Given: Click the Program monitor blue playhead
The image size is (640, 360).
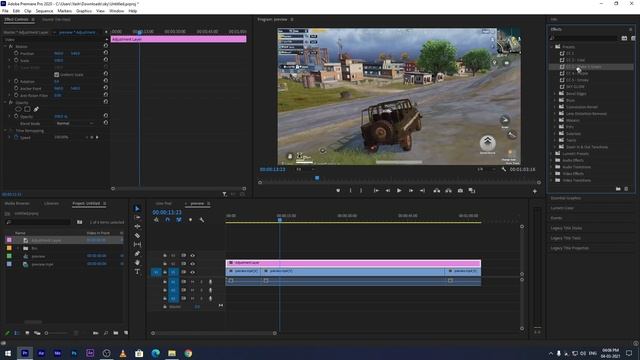Looking at the screenshot, I should click(317, 178).
